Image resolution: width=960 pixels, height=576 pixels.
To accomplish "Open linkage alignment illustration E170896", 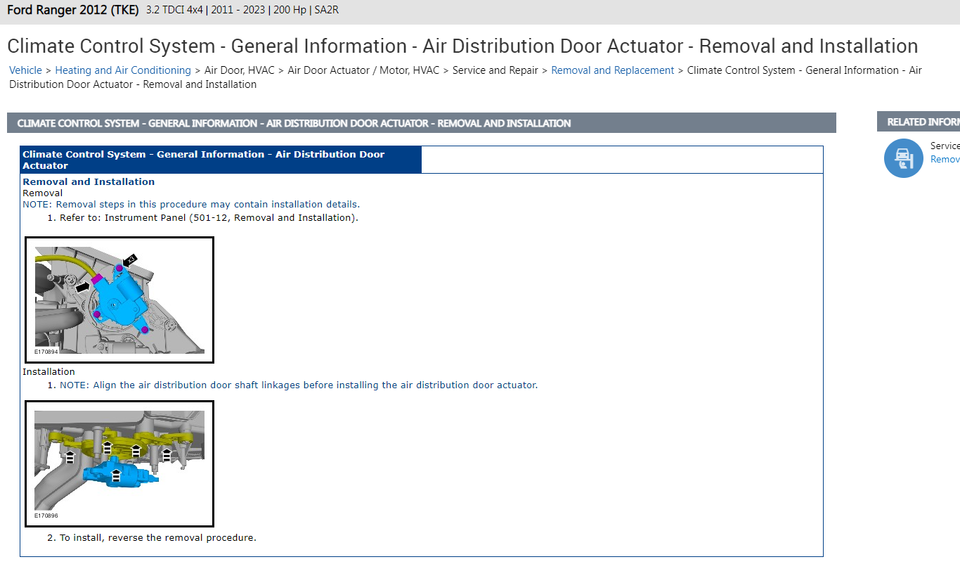I will click(119, 464).
